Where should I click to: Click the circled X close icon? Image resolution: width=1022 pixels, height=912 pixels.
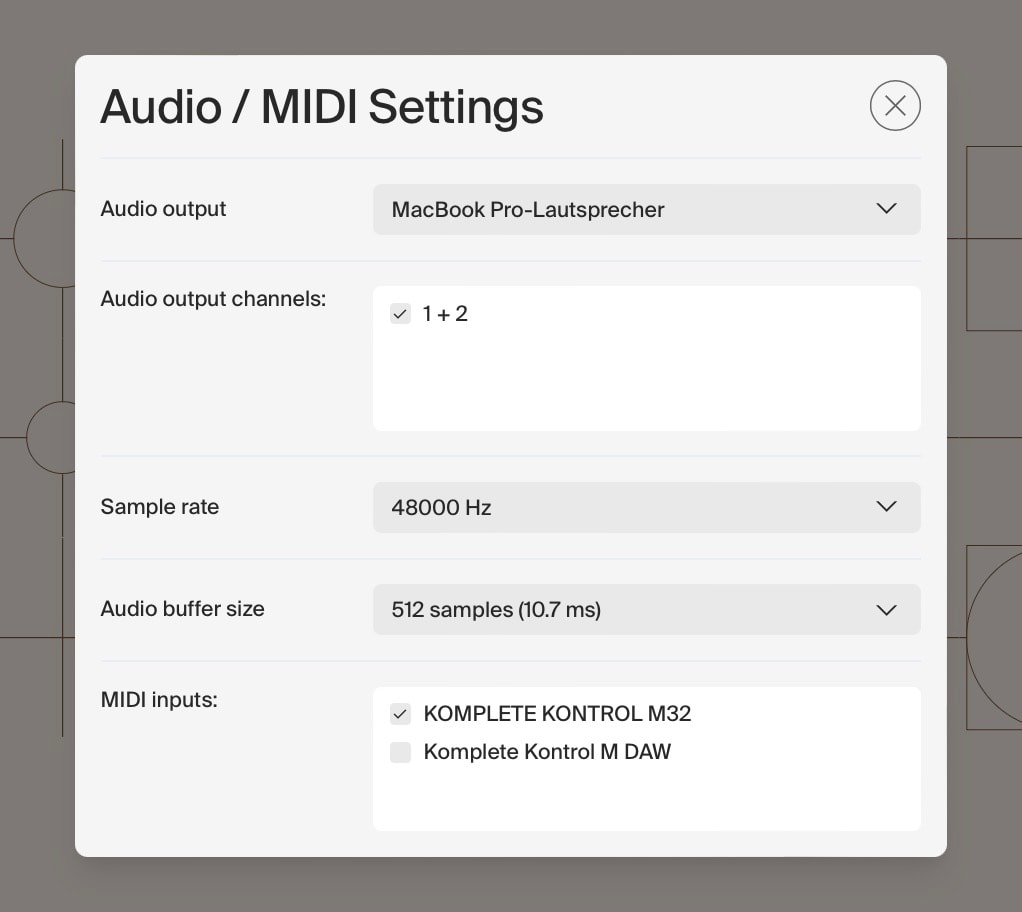tap(895, 105)
